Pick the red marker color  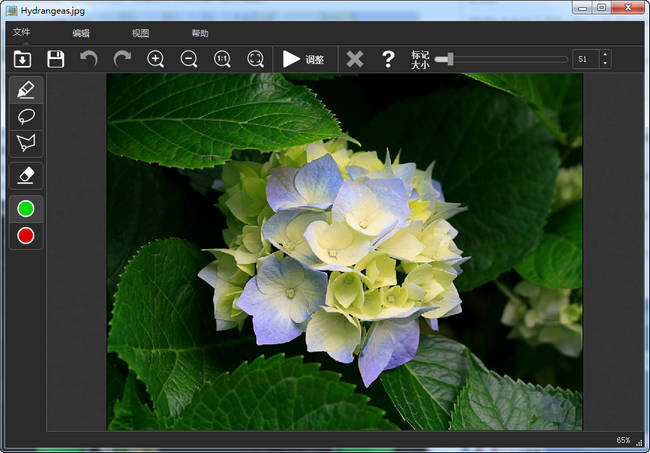[26, 236]
